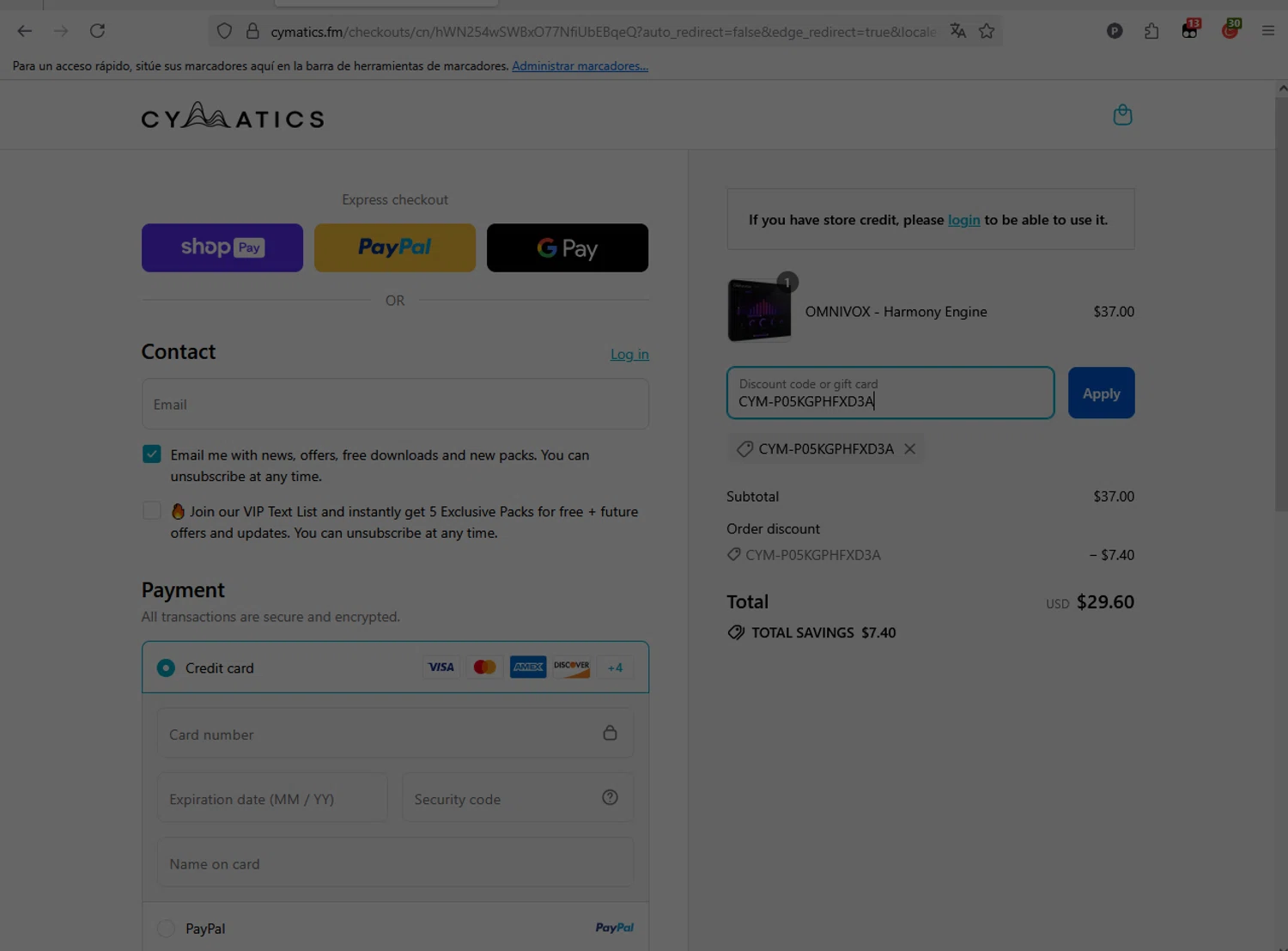Open the browser hamburger menu
The height and width of the screenshot is (951, 1288).
tap(1268, 32)
